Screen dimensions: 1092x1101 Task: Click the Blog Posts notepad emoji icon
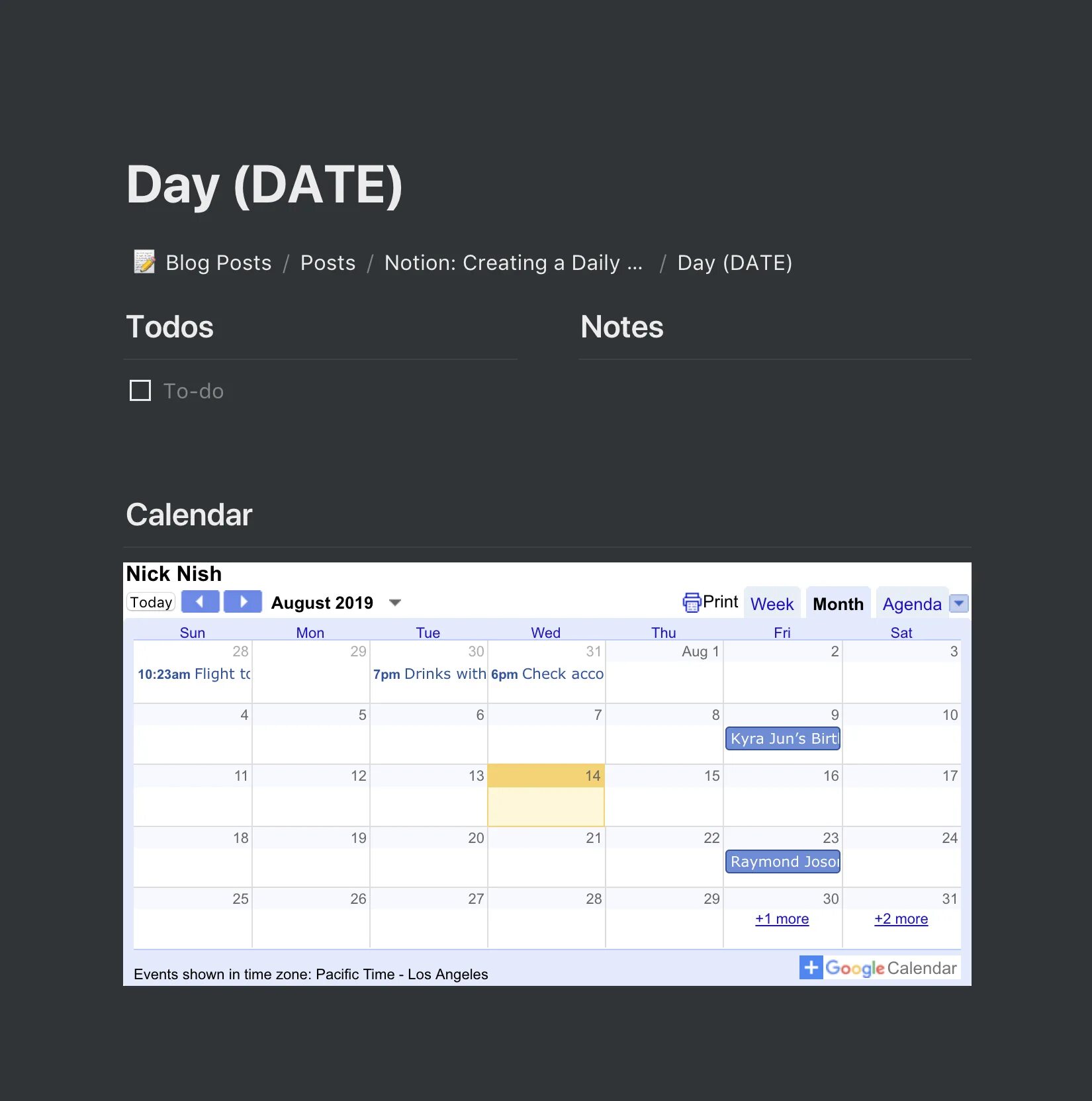point(144,262)
